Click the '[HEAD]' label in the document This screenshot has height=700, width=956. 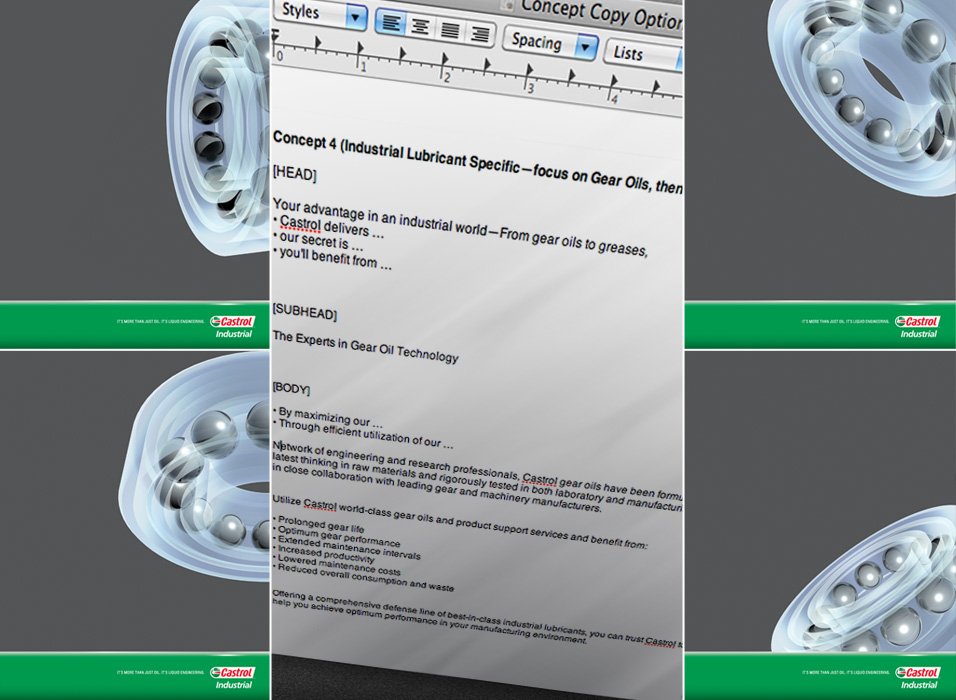click(x=294, y=174)
